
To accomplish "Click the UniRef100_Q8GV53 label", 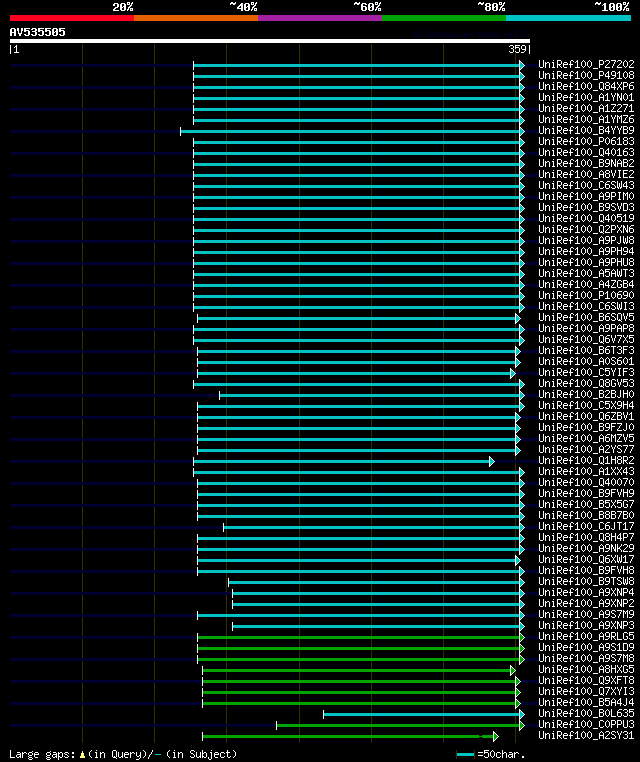I will [x=586, y=383].
